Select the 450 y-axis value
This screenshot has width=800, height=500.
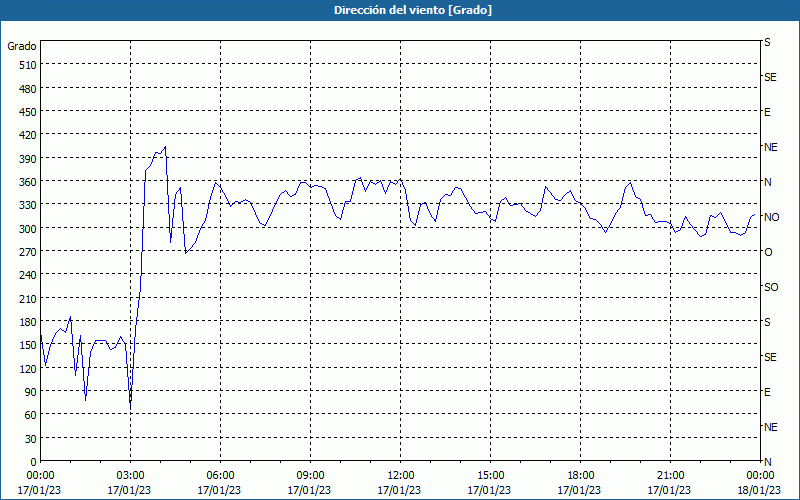(x=29, y=112)
